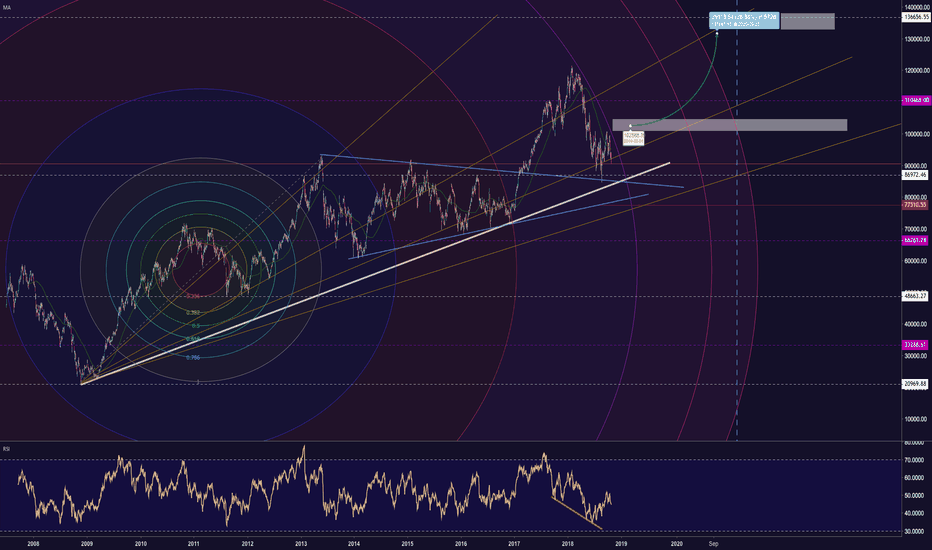The width and height of the screenshot is (932, 550).
Task: Click the 2013 label on time axis
Action: [301, 543]
